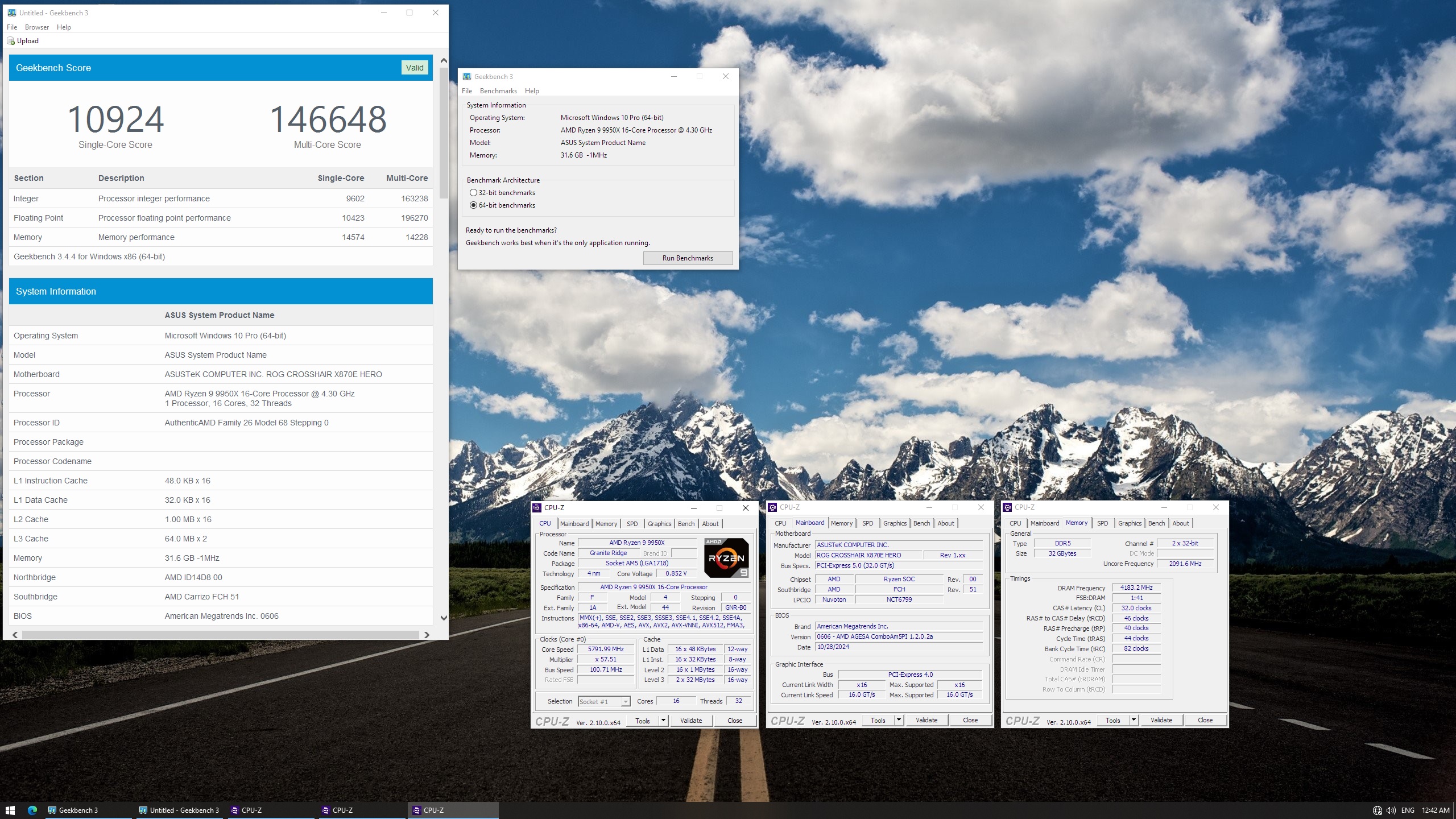Click Tools button in the Memory window
Viewport: 1456px width, 819px height.
(1113, 720)
